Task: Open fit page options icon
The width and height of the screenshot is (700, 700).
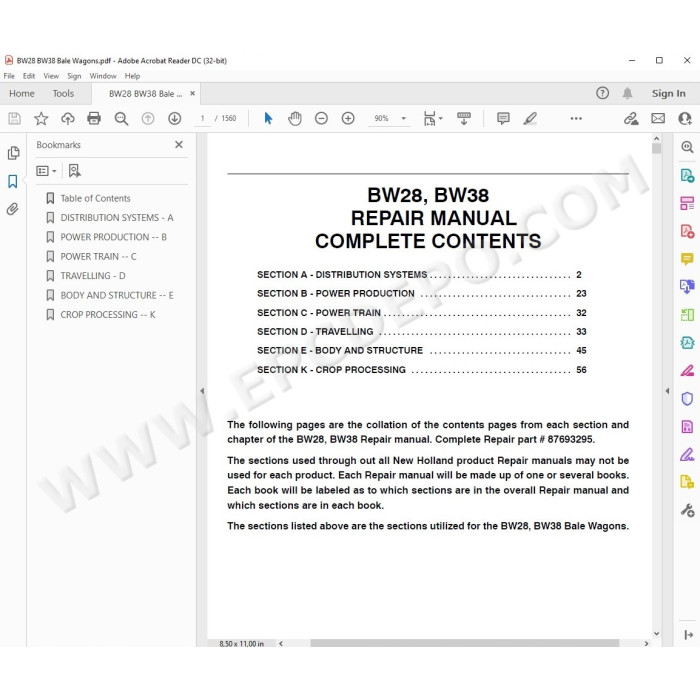Action: [x=432, y=118]
